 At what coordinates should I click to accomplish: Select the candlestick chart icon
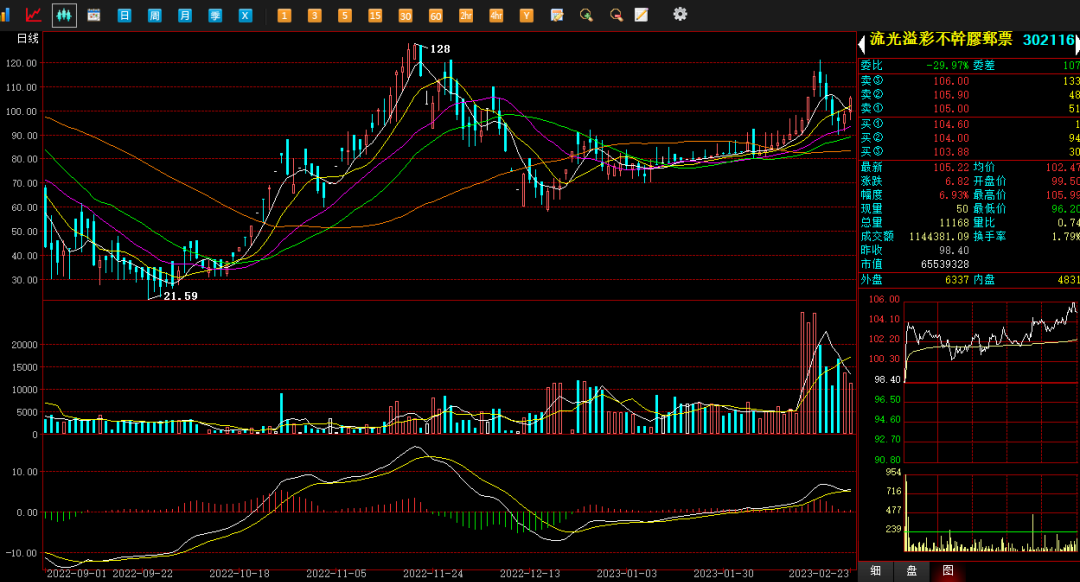pos(64,15)
